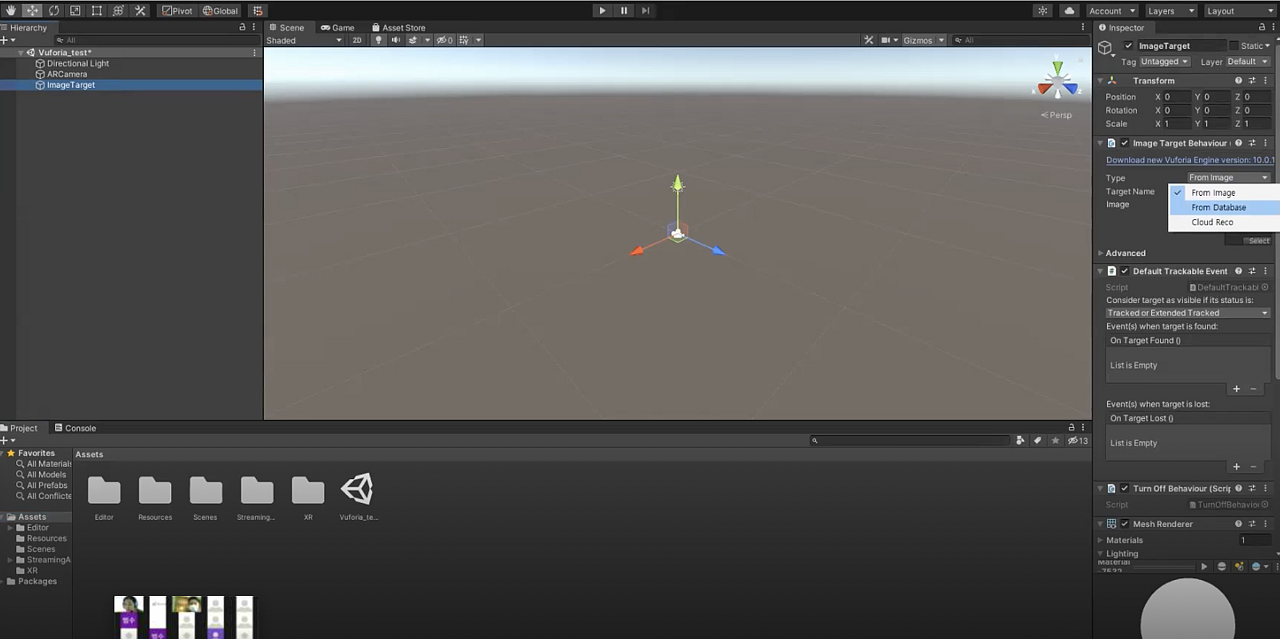Lock the Hierarchy panel
The image size is (1280, 639).
click(242, 28)
